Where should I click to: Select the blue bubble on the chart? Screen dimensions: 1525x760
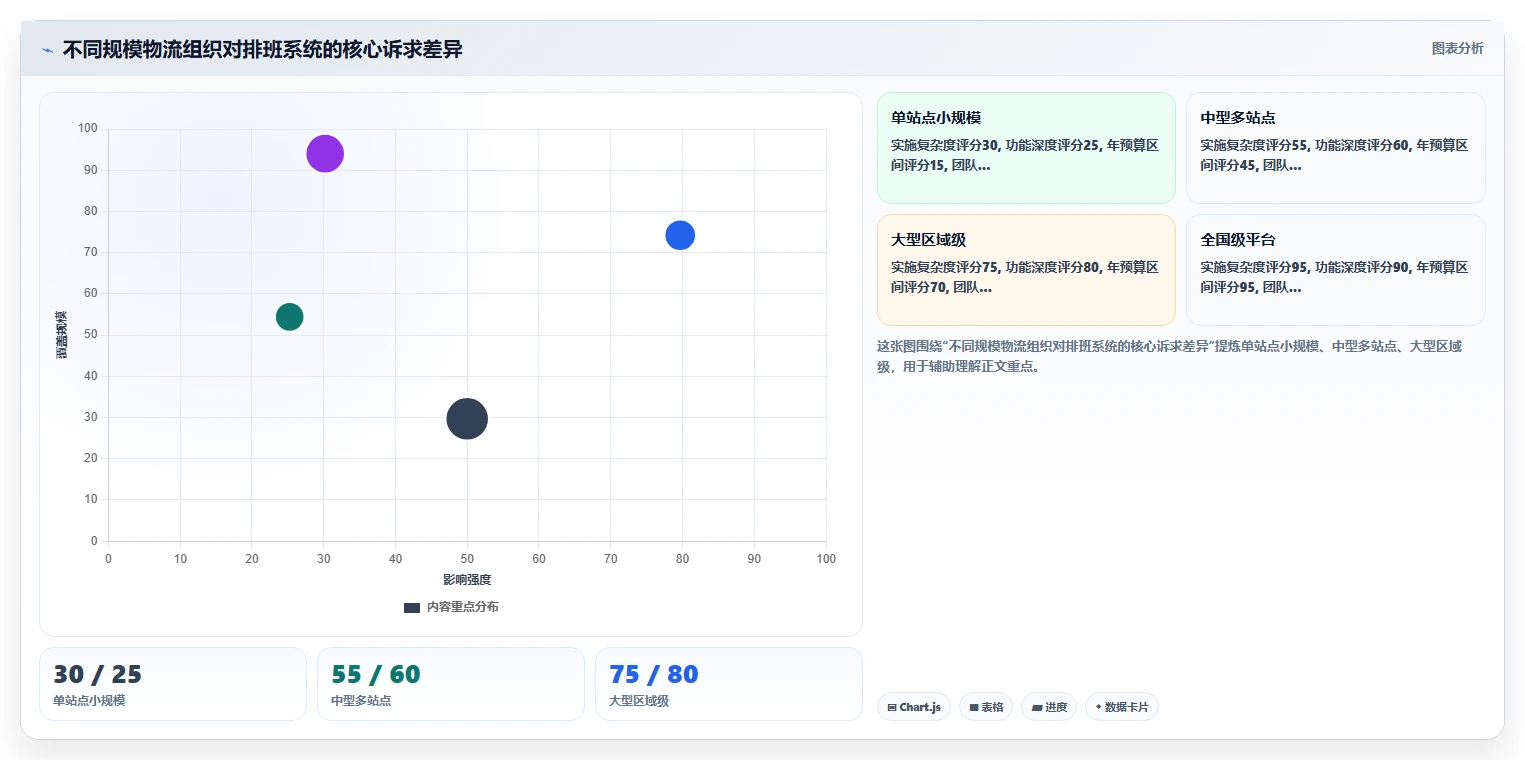click(x=680, y=235)
